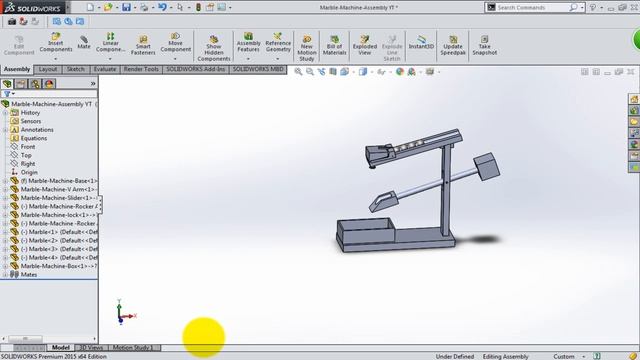Click the tree filter icon
This screenshot has width=640, height=360.
click(x=7, y=93)
